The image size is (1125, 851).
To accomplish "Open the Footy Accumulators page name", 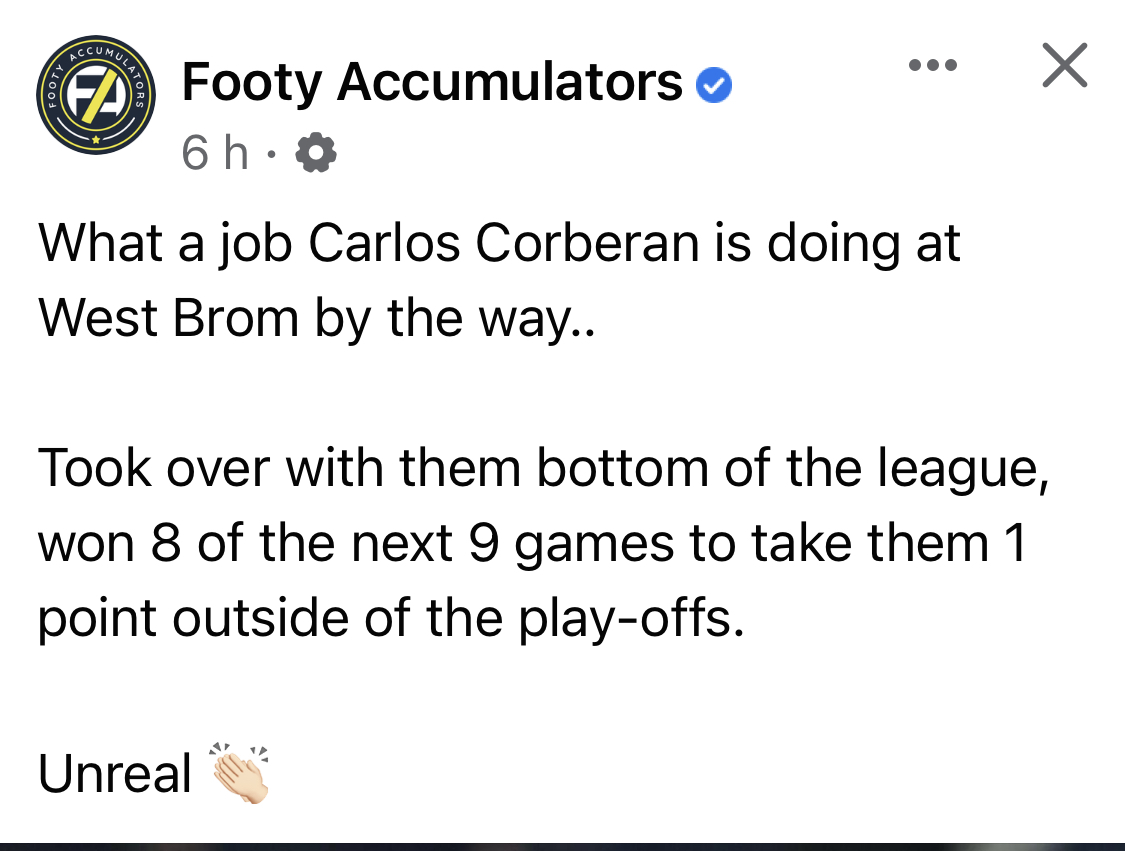I will click(432, 81).
